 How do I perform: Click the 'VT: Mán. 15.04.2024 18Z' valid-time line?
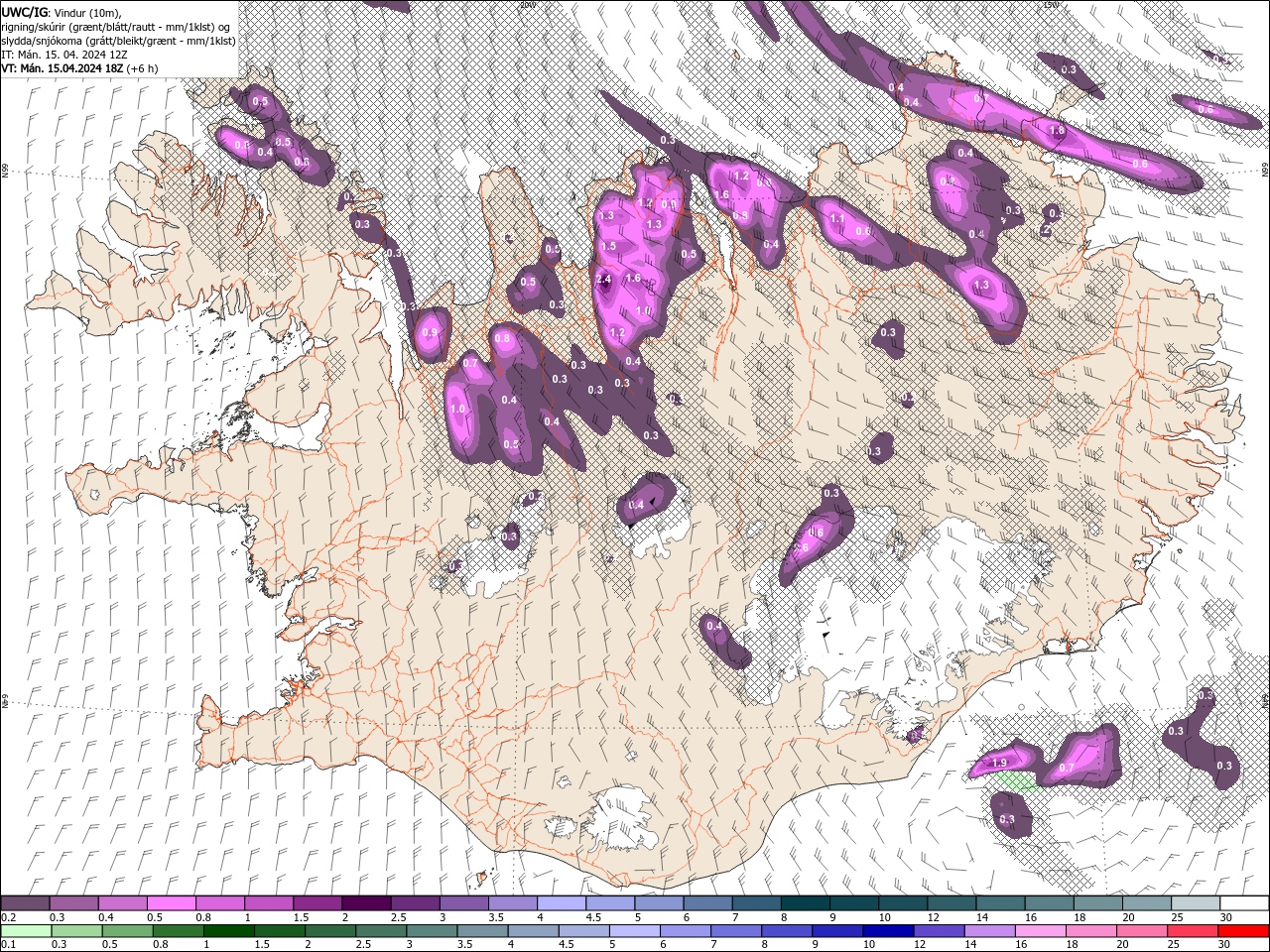pyautogui.click(x=63, y=68)
